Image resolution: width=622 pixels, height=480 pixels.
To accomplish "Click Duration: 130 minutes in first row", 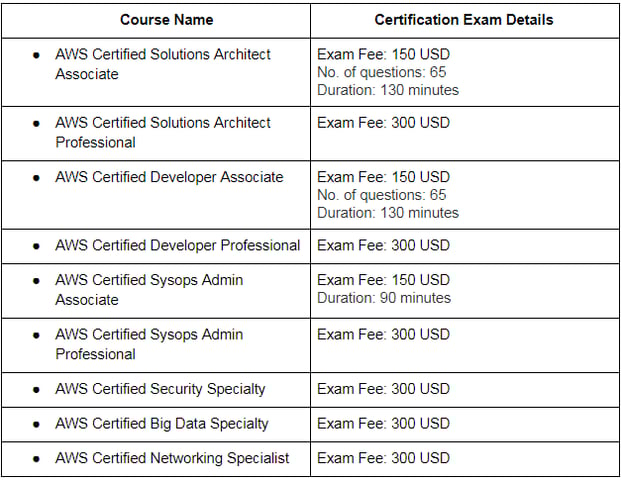I will pyautogui.click(x=388, y=90).
